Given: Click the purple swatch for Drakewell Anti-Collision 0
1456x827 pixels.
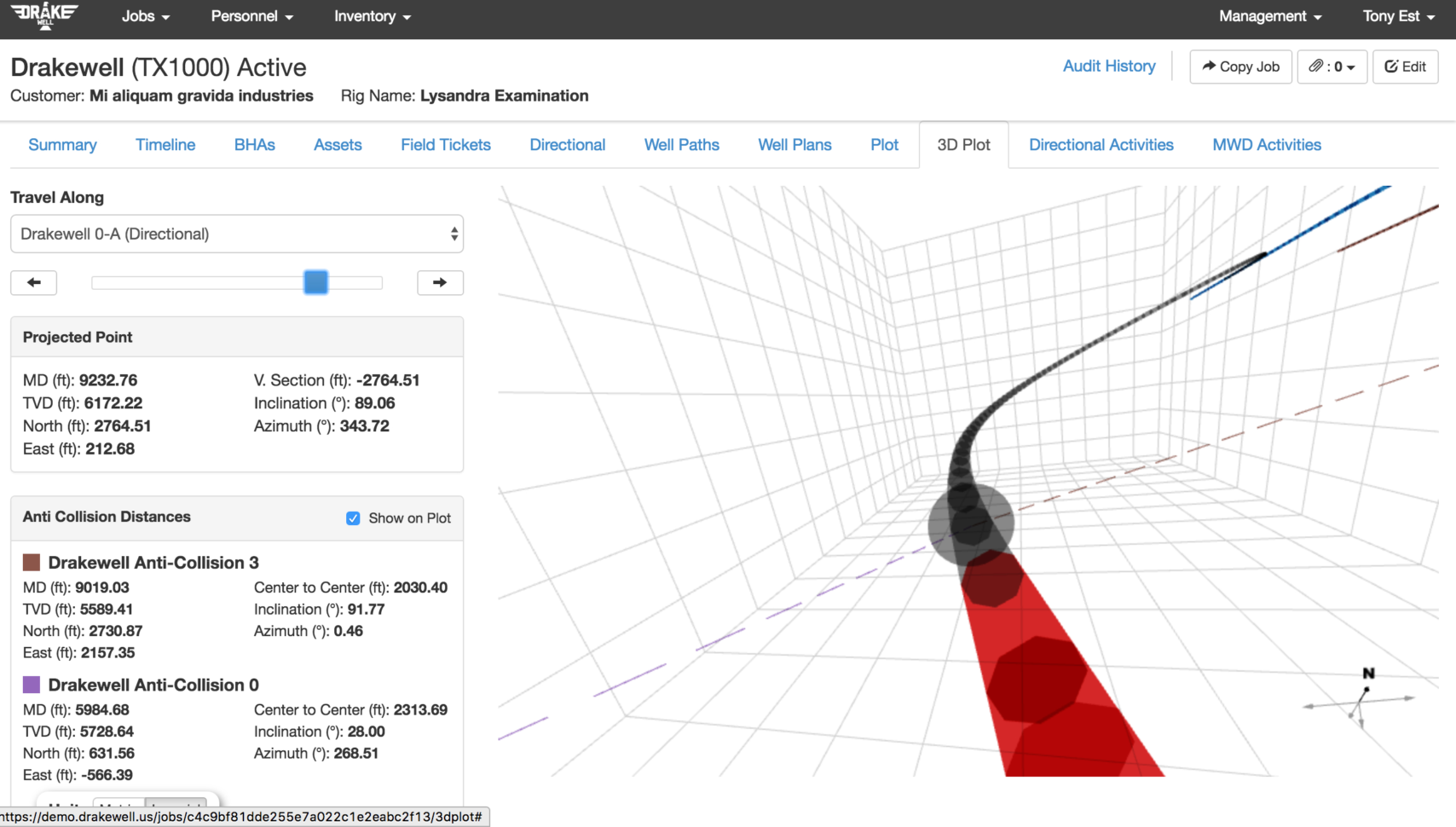Looking at the screenshot, I should click(x=32, y=685).
